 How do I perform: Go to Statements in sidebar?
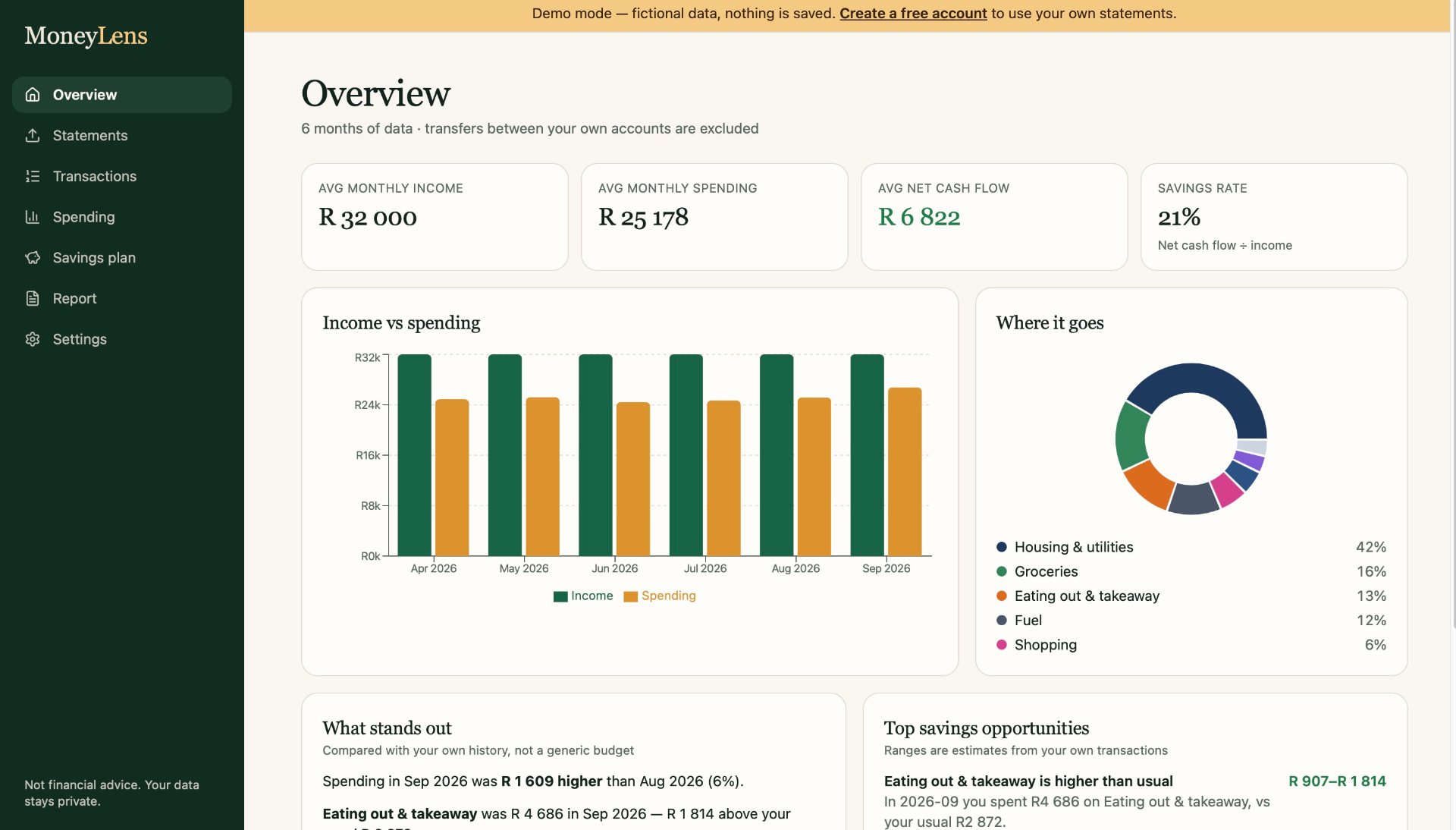122,135
